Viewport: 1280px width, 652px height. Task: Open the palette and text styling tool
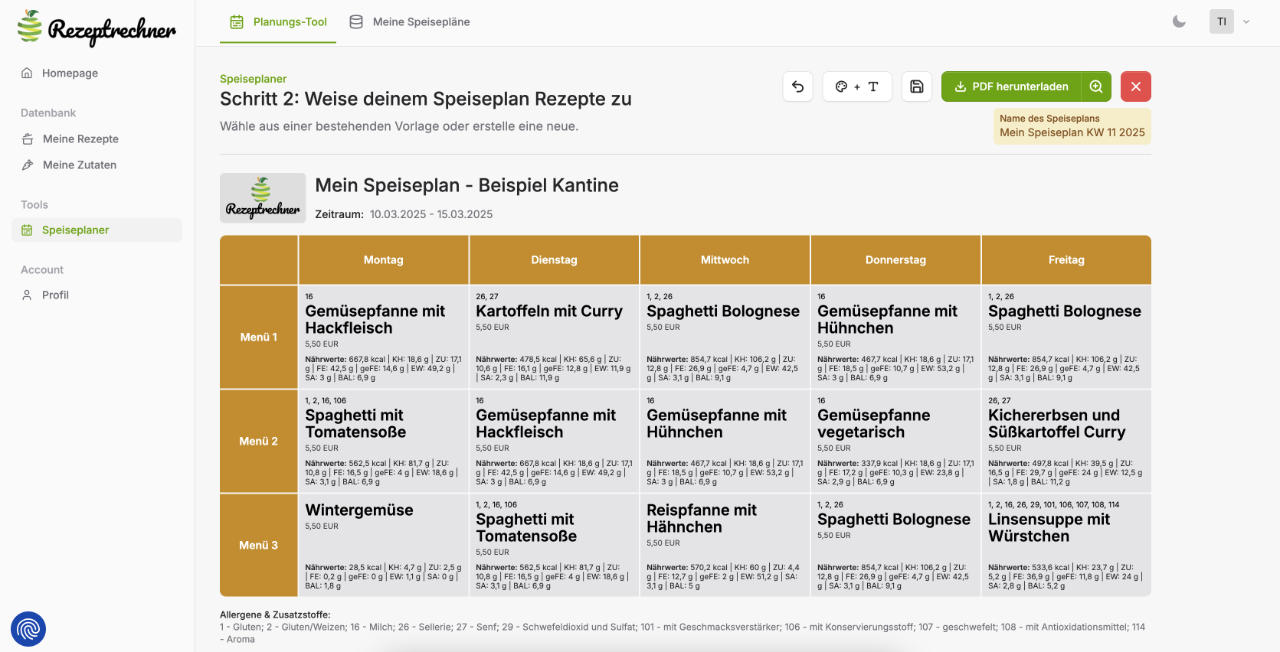click(x=857, y=87)
